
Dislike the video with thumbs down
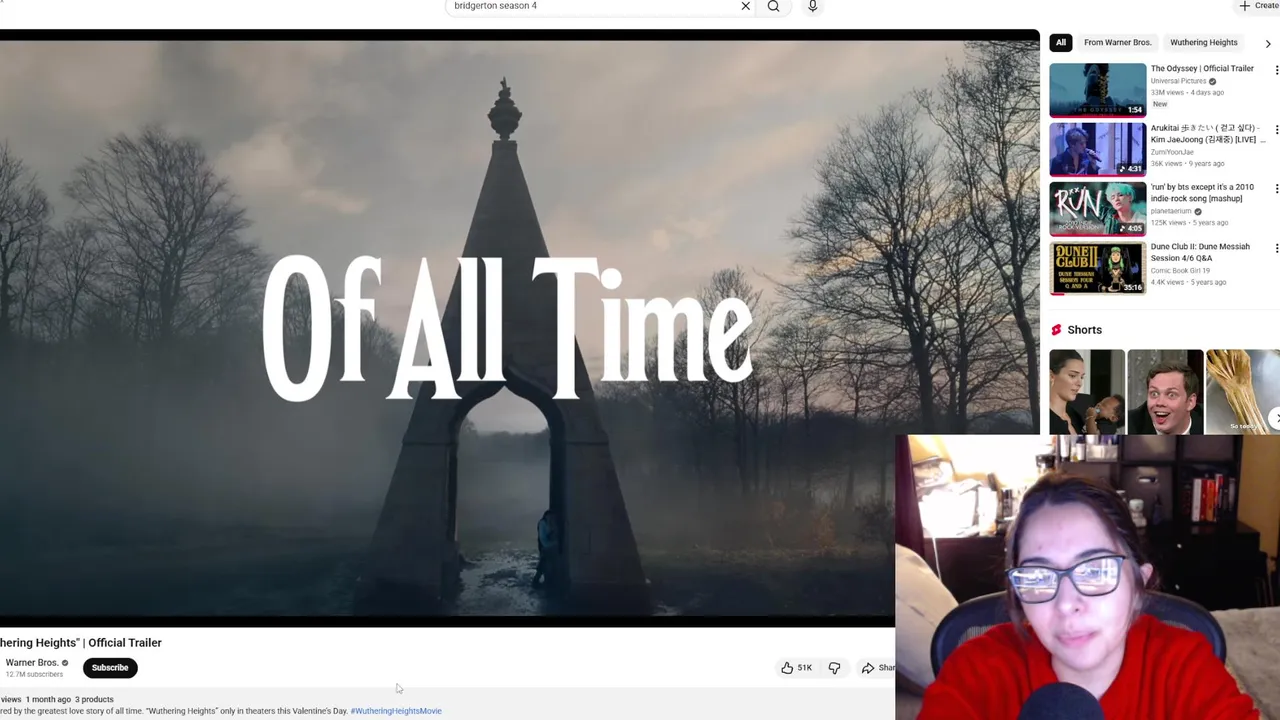pyautogui.click(x=834, y=668)
